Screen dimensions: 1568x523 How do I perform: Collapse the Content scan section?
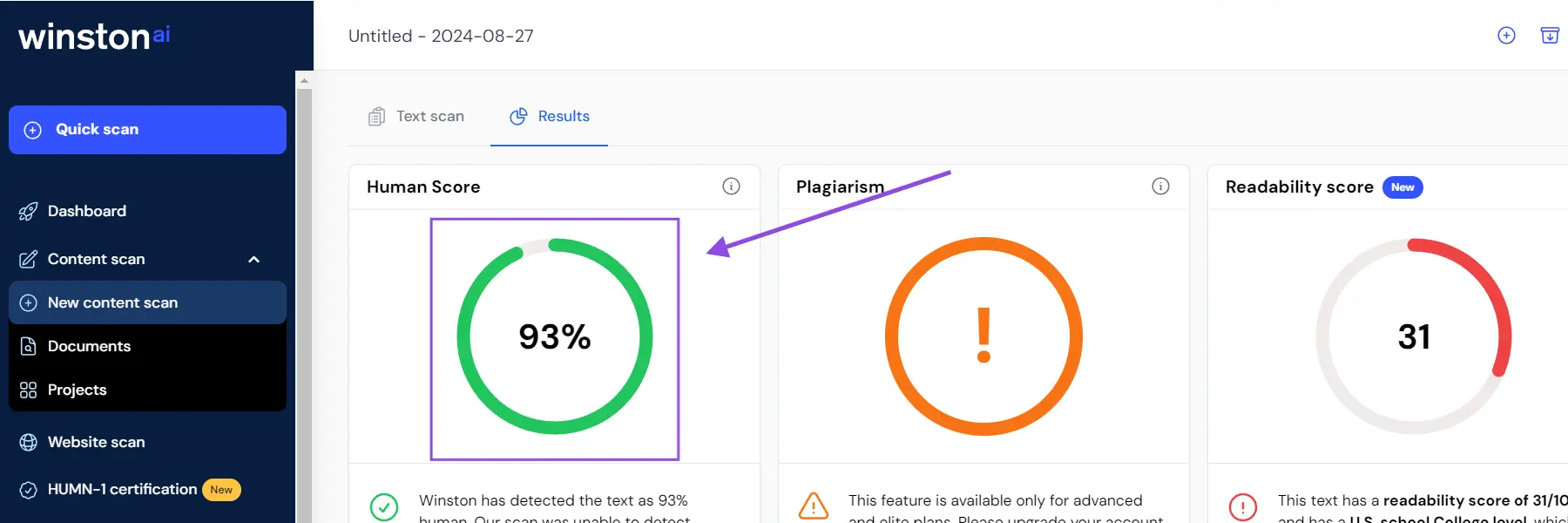253,259
